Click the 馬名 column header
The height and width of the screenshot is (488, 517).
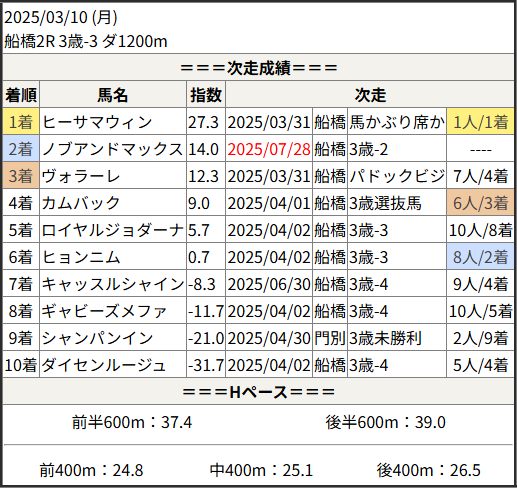tap(113, 95)
